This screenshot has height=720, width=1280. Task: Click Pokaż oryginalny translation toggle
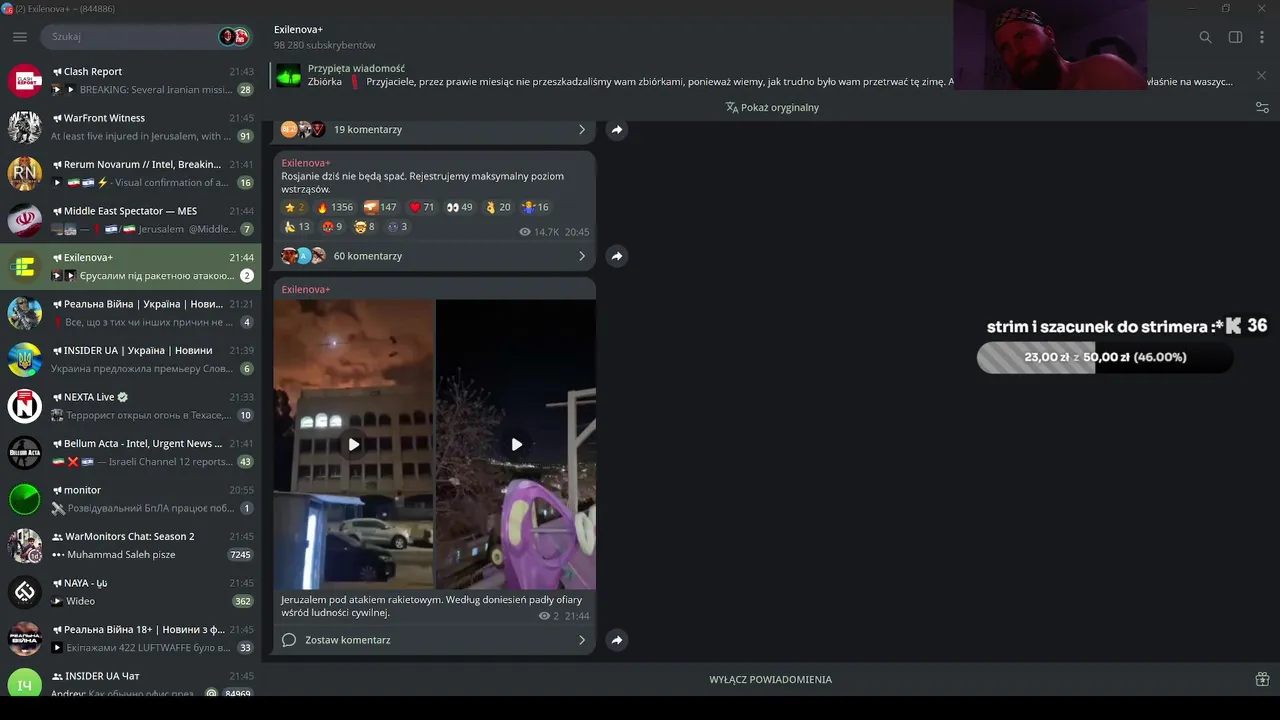pyautogui.click(x=772, y=108)
